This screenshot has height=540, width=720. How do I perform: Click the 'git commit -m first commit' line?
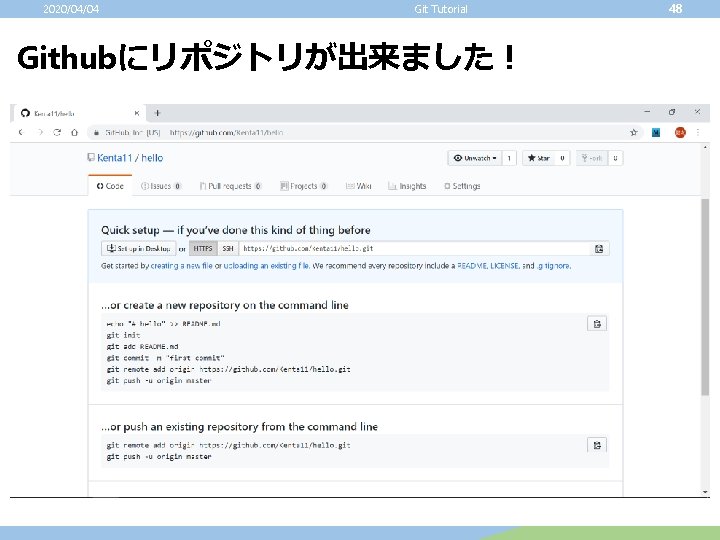coord(165,358)
